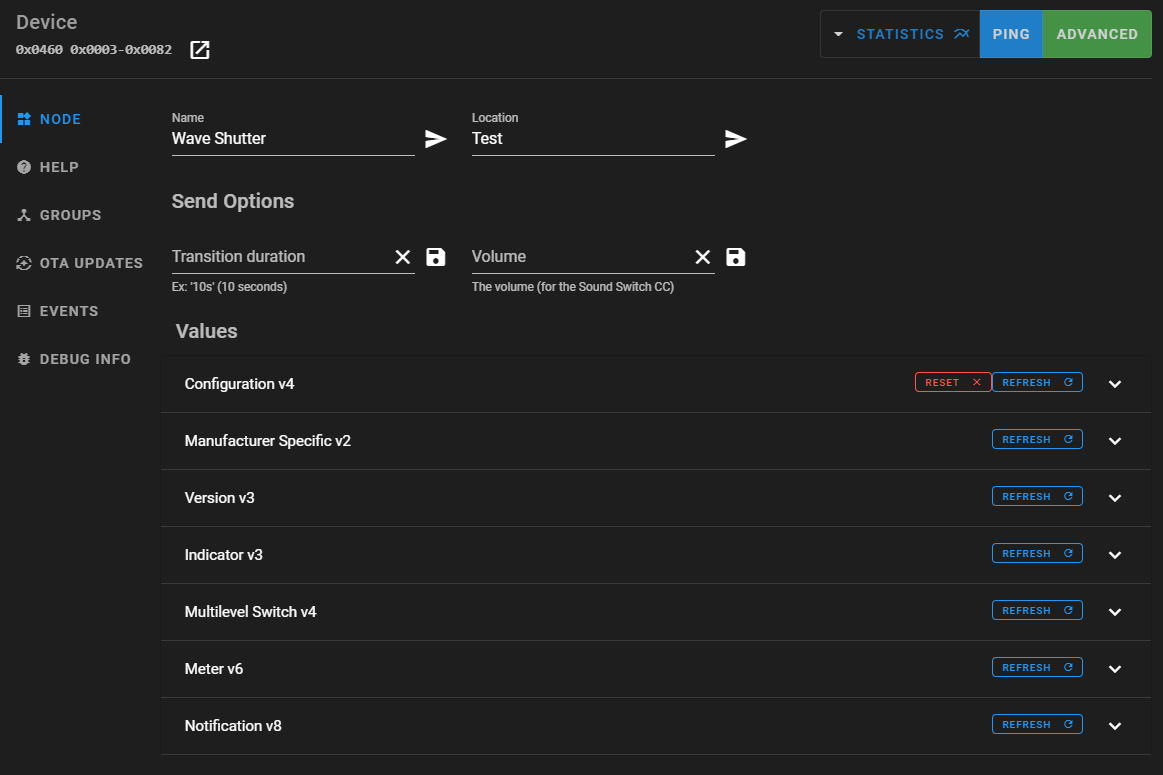Clear the Volume field
This screenshot has width=1163, height=775.
click(703, 257)
